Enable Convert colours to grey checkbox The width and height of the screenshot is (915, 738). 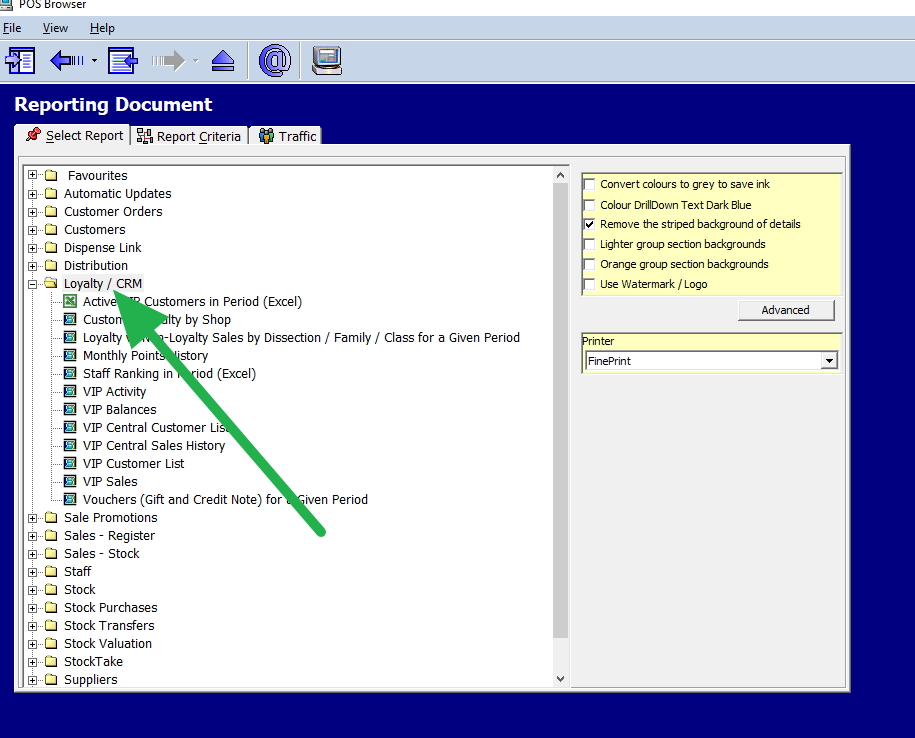point(590,184)
